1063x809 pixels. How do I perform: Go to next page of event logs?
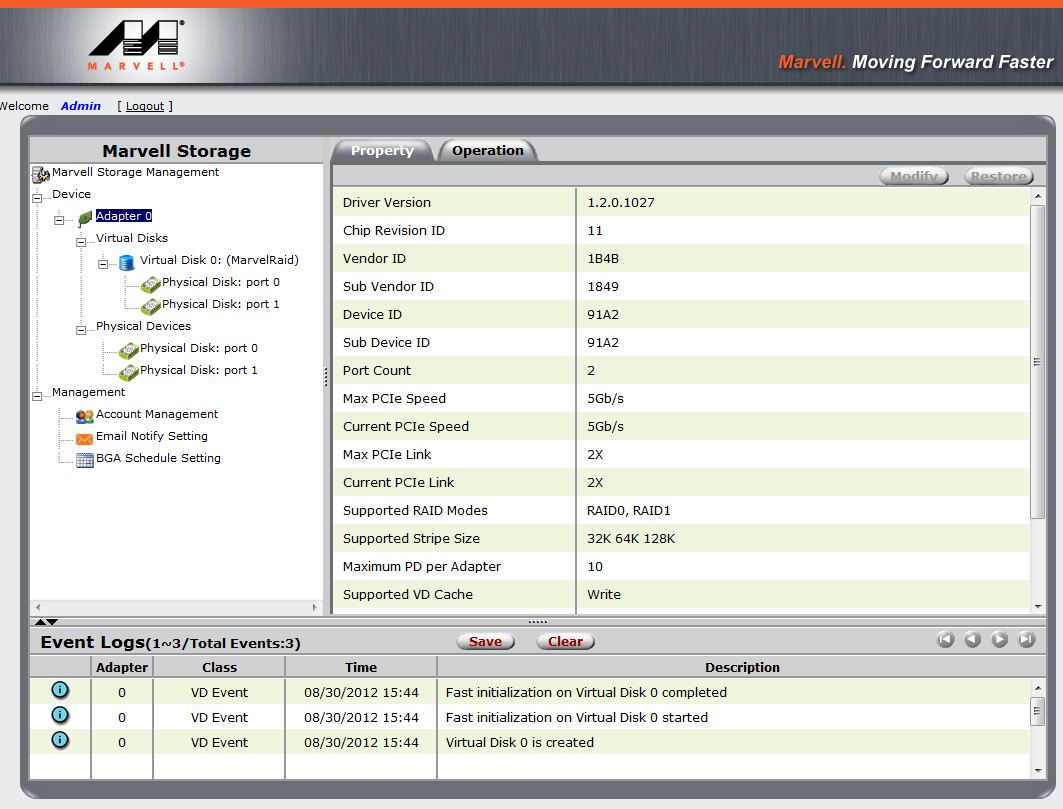999,639
